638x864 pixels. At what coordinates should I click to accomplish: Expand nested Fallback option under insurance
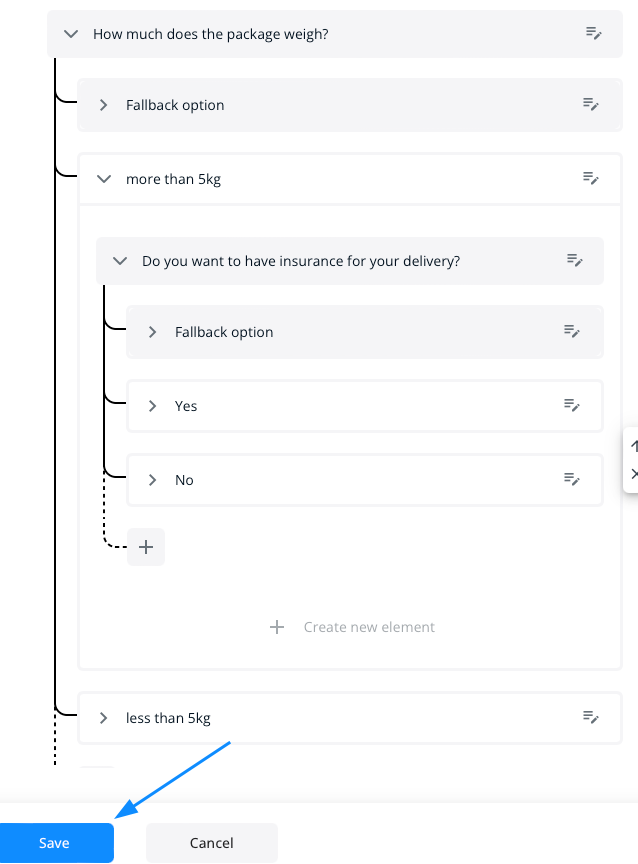click(152, 332)
